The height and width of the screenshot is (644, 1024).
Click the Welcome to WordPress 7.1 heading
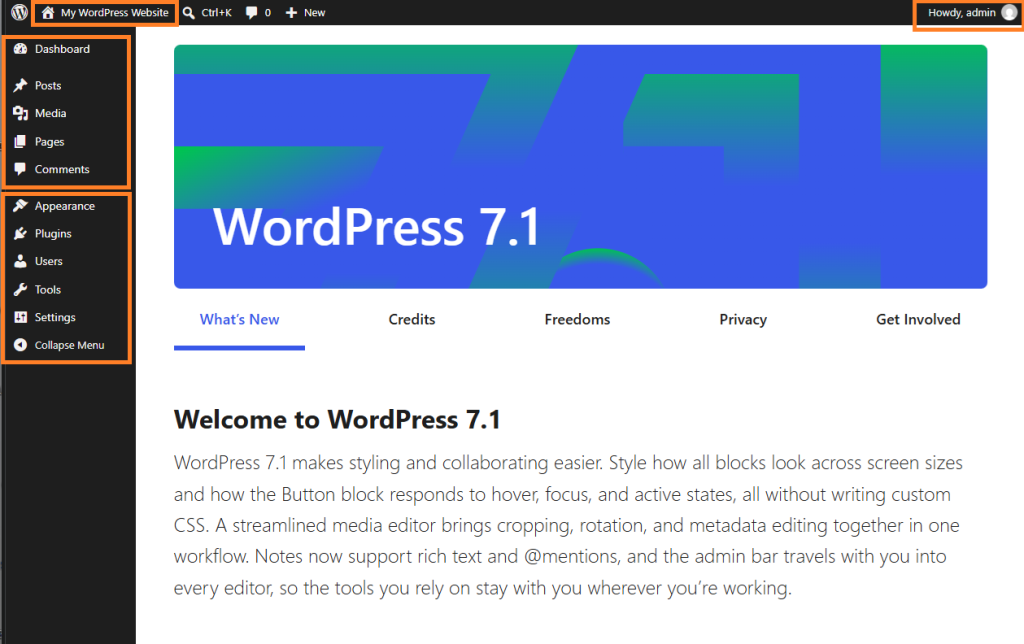(338, 419)
